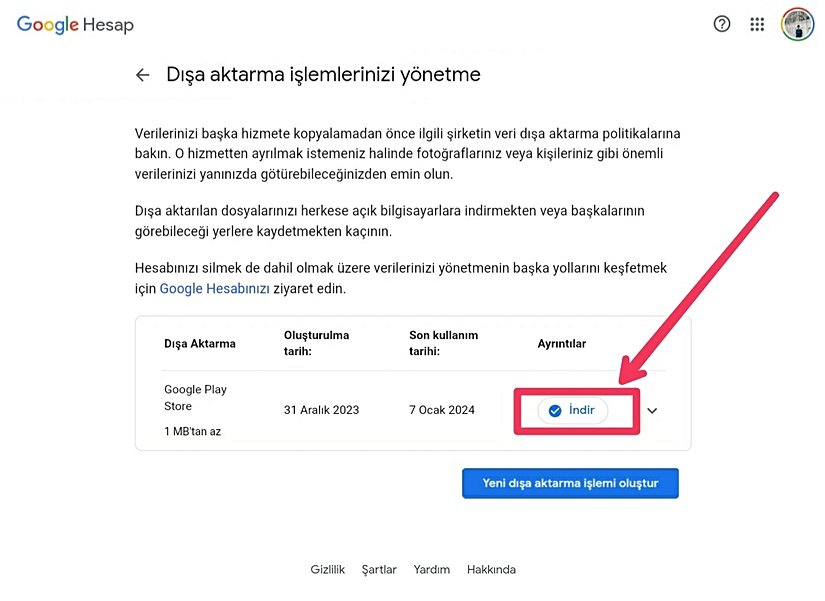Click the İndir download button
The height and width of the screenshot is (601, 825).
tap(573, 410)
